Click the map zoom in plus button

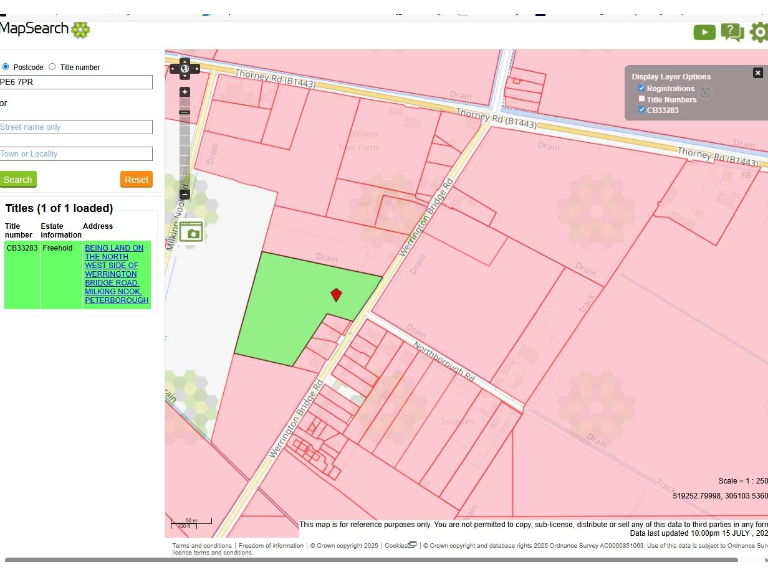(x=184, y=92)
